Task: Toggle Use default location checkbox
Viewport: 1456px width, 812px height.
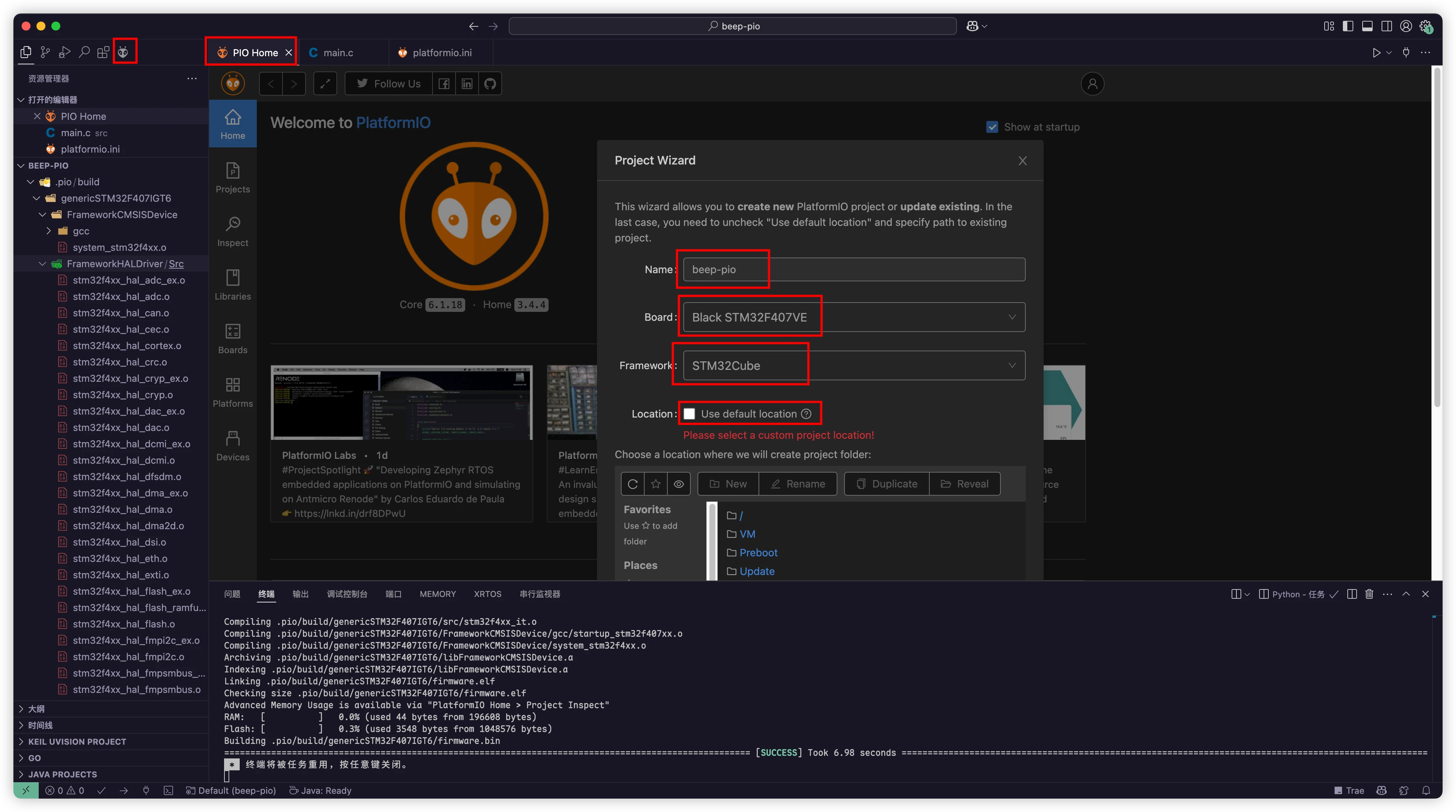Action: coord(689,413)
